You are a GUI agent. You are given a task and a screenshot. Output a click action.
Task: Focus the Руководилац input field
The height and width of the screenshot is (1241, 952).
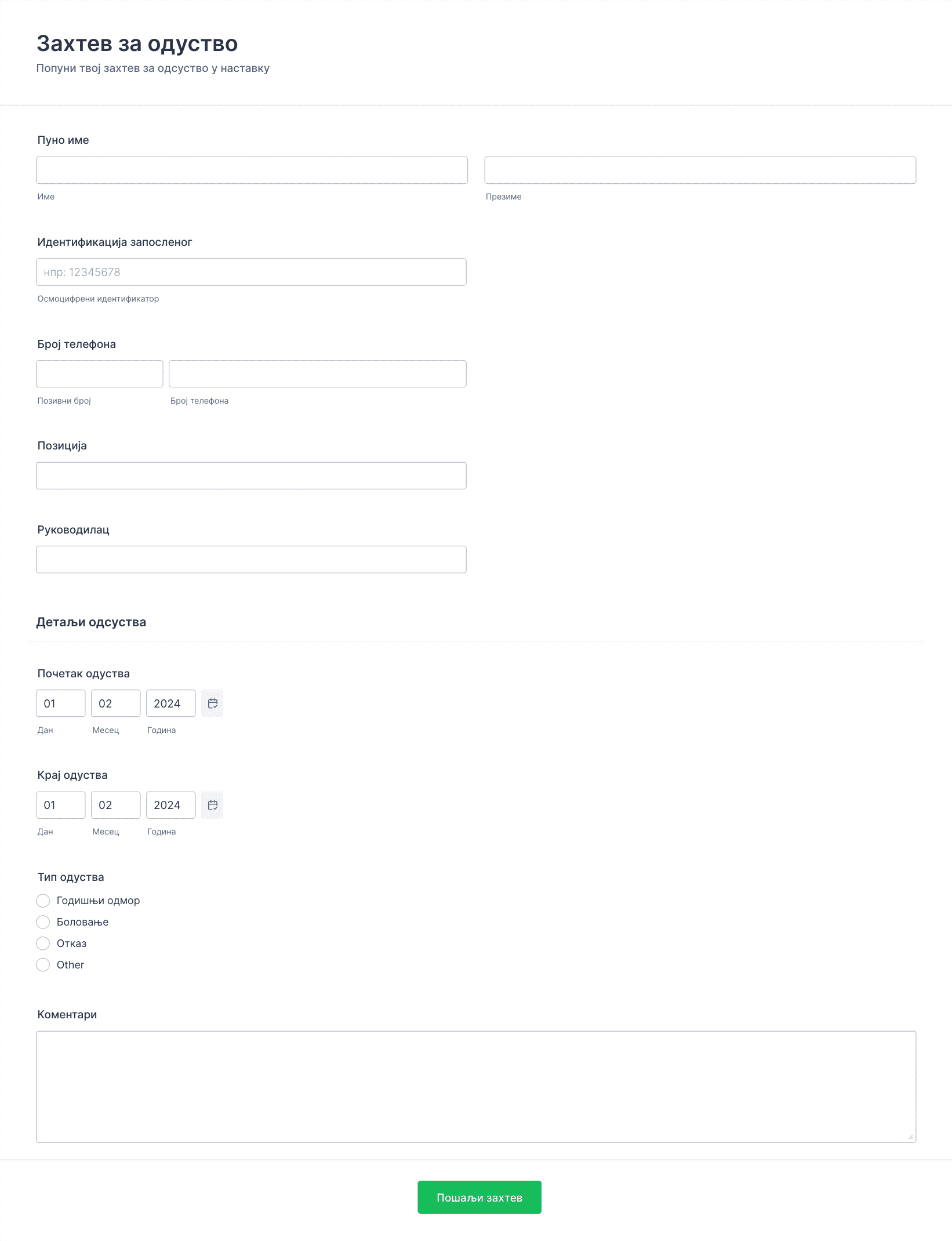pos(251,560)
